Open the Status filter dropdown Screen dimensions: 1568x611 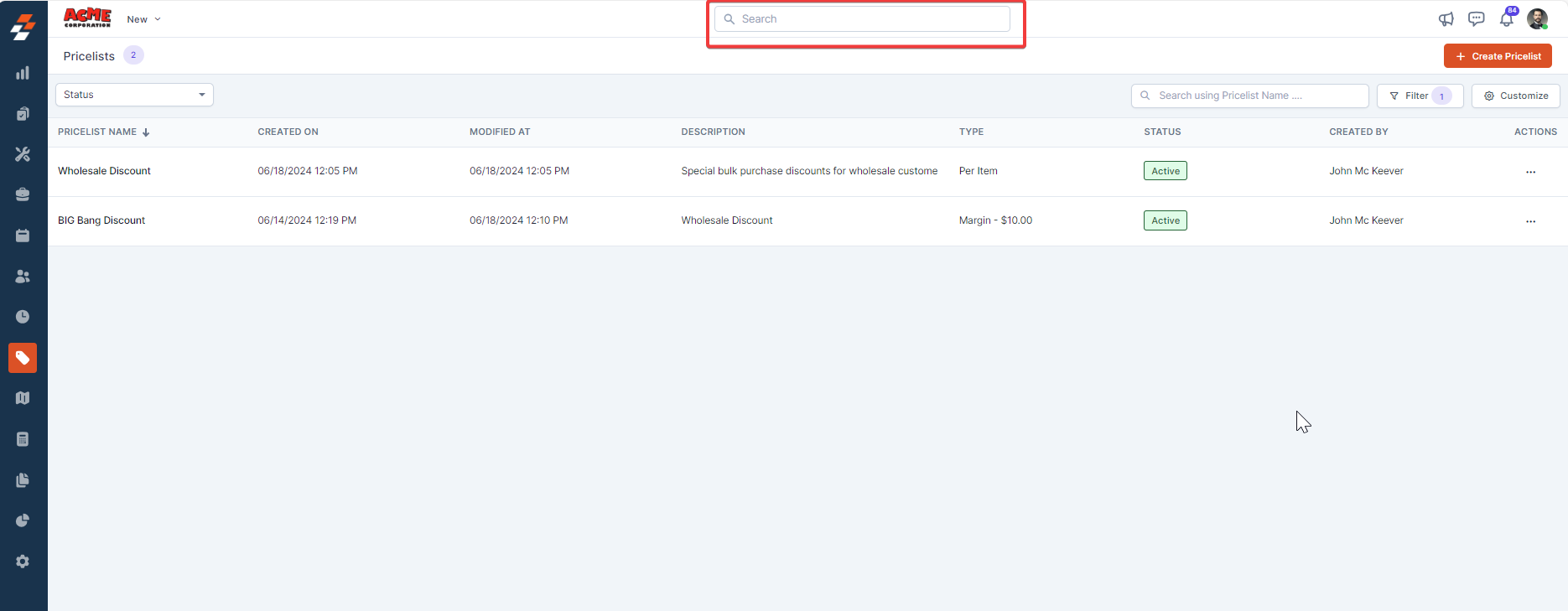point(134,95)
